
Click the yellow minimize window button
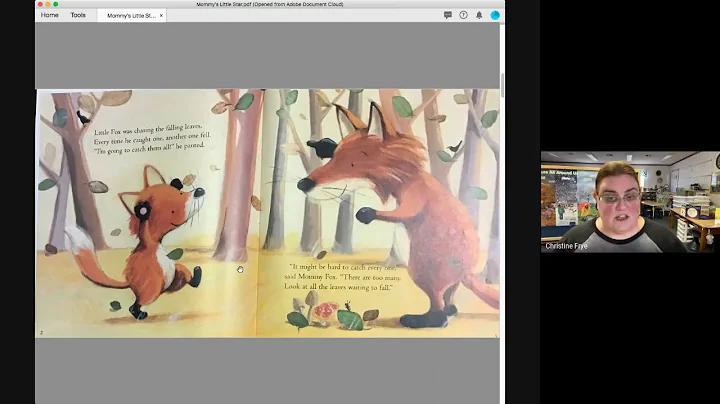pos(48,4)
